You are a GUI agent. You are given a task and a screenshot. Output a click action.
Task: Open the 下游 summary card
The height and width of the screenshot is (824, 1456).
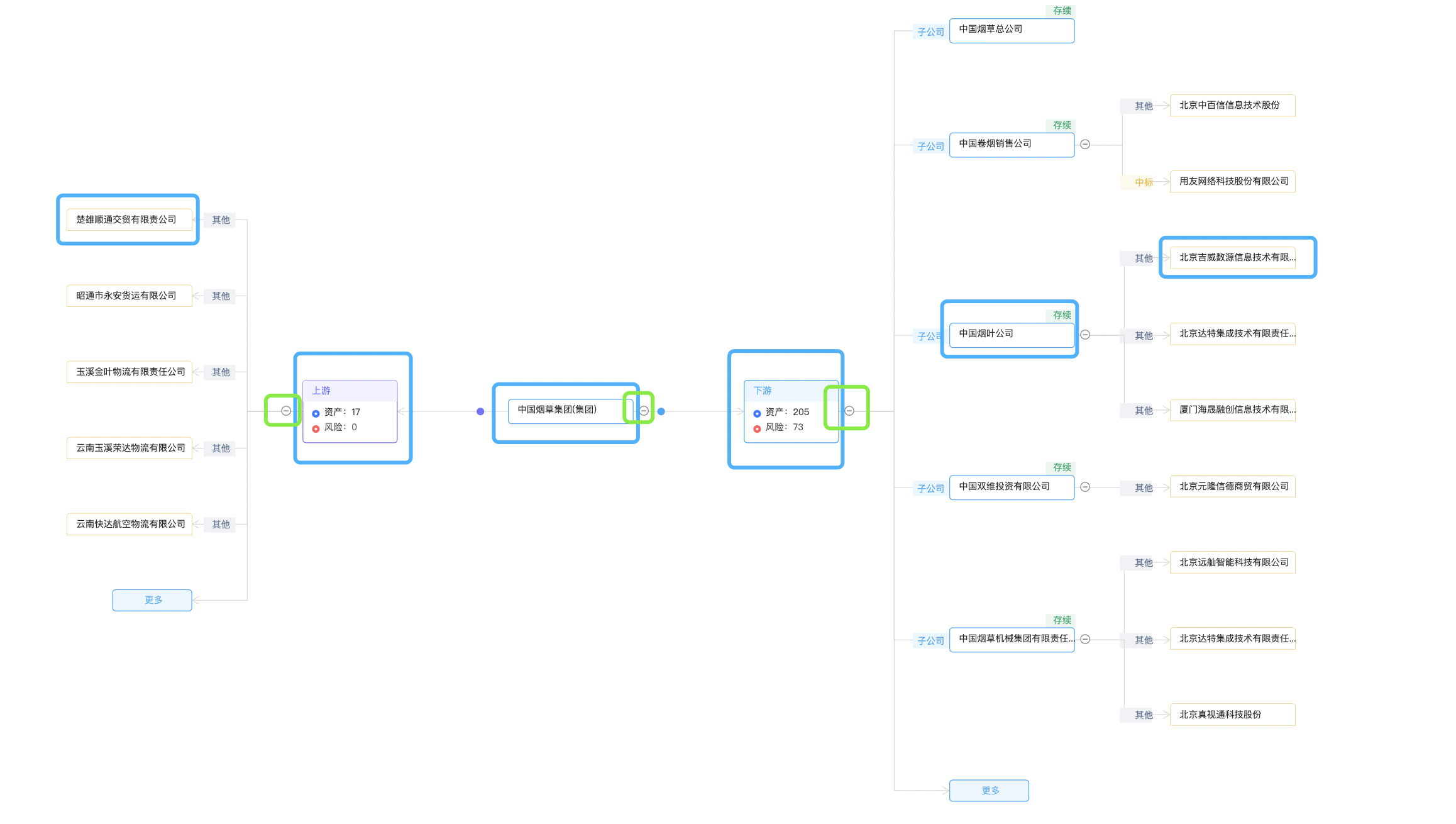click(x=791, y=411)
